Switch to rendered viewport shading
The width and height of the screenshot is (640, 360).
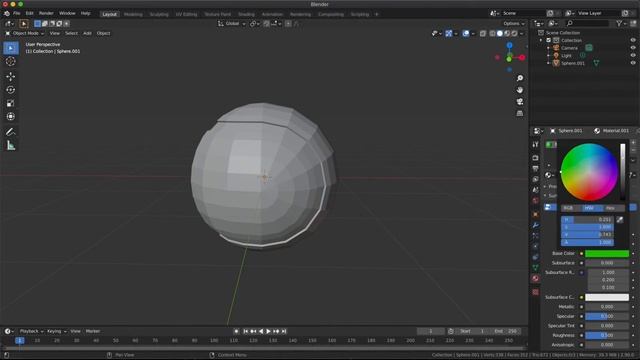click(514, 33)
